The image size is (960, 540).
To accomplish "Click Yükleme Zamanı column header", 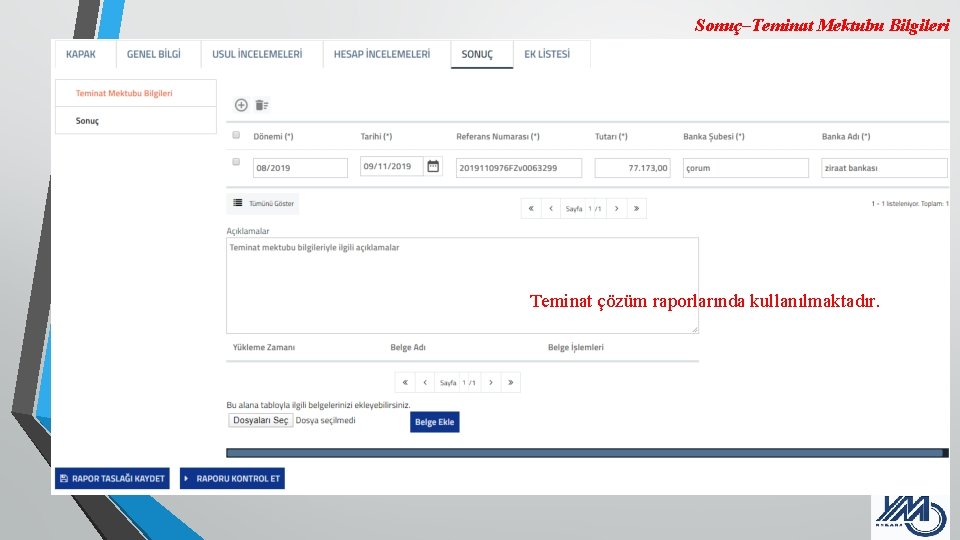I will 264,347.
